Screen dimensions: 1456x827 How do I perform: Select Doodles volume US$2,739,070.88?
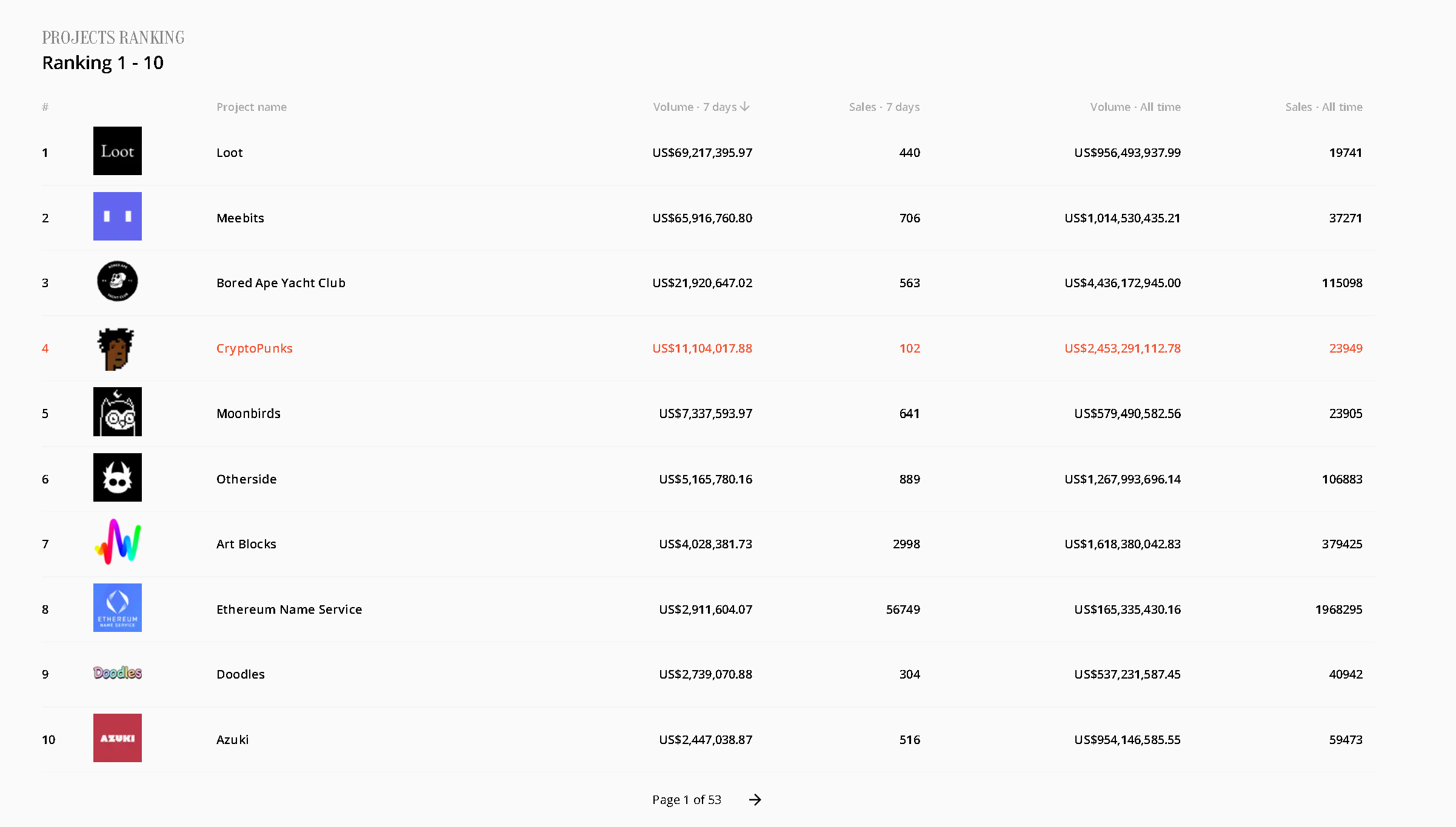pos(706,674)
